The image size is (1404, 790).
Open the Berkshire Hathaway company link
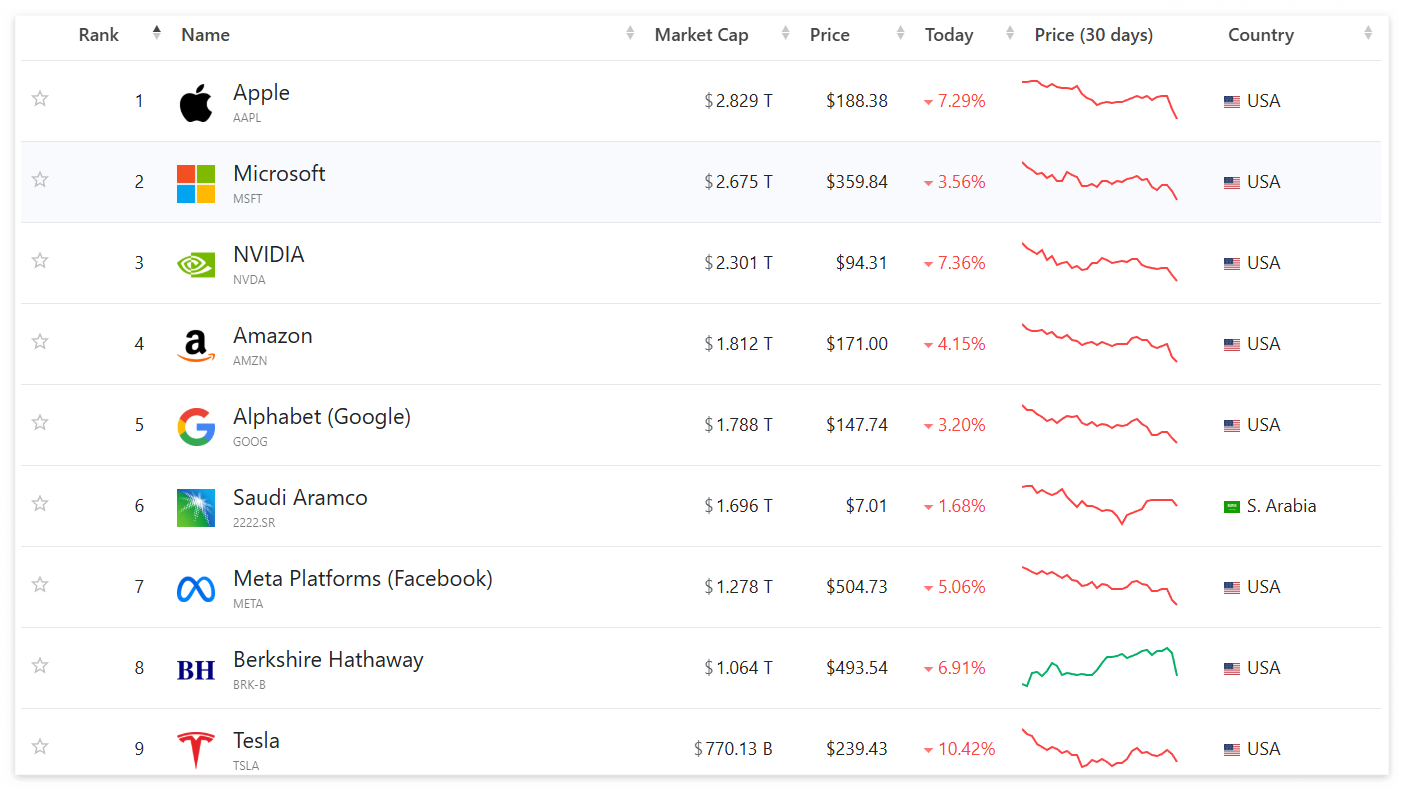pyautogui.click(x=328, y=660)
